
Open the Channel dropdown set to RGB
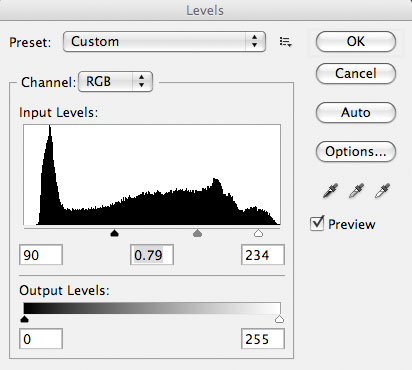[115, 81]
